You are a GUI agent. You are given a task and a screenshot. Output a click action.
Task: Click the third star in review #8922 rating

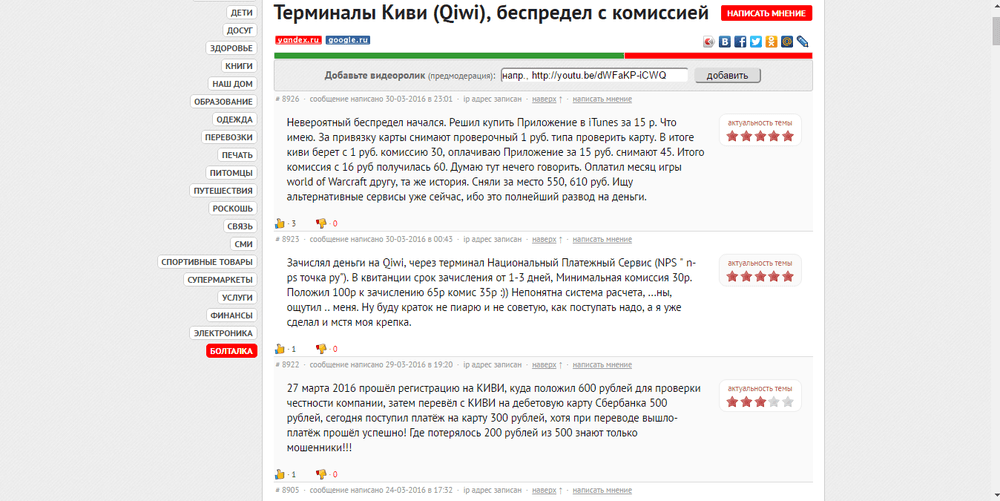[760, 402]
